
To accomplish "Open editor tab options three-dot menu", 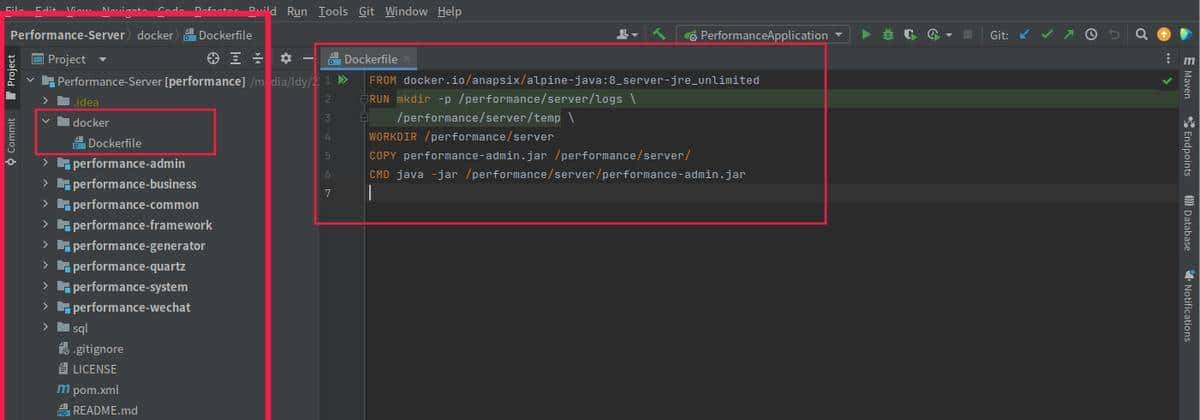I will (x=1168, y=59).
